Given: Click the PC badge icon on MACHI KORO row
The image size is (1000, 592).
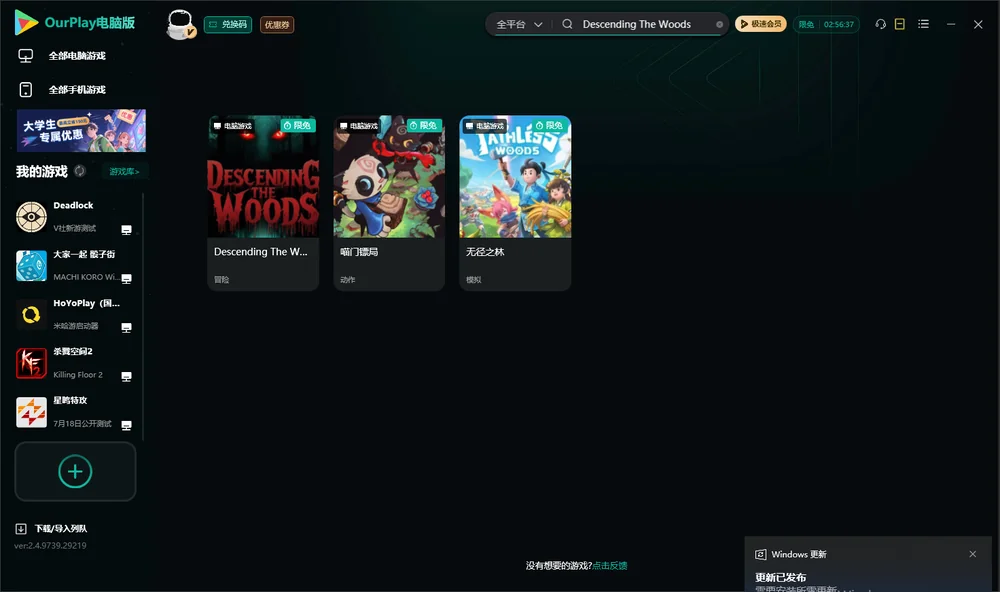Looking at the screenshot, I should tap(126, 279).
